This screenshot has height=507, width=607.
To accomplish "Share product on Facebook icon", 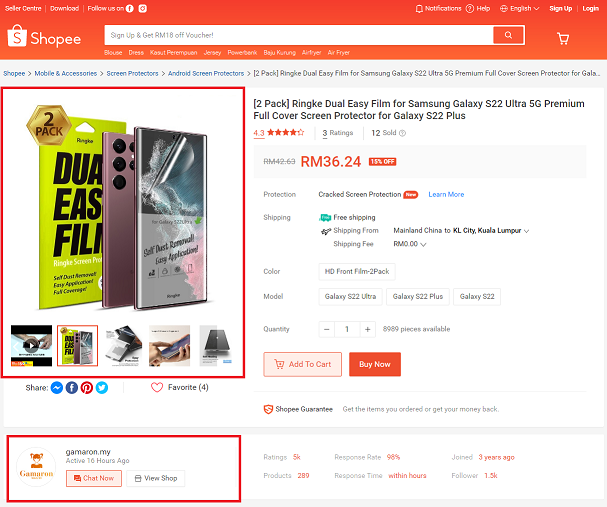I will point(72,387).
